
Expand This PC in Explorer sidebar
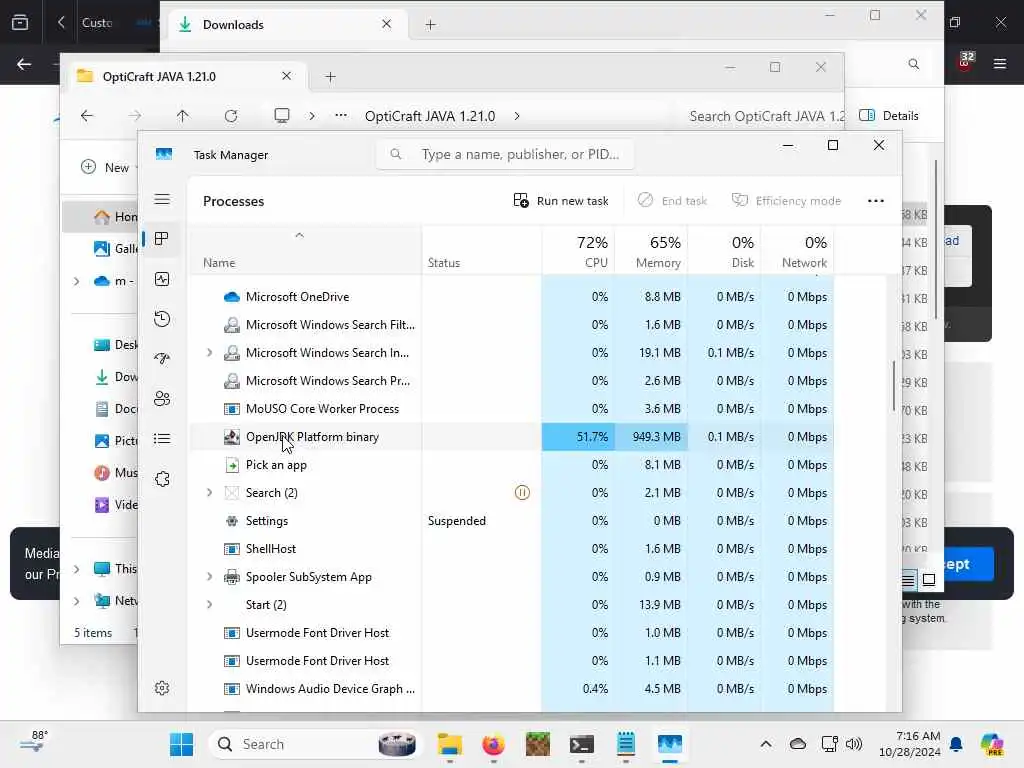pos(76,569)
